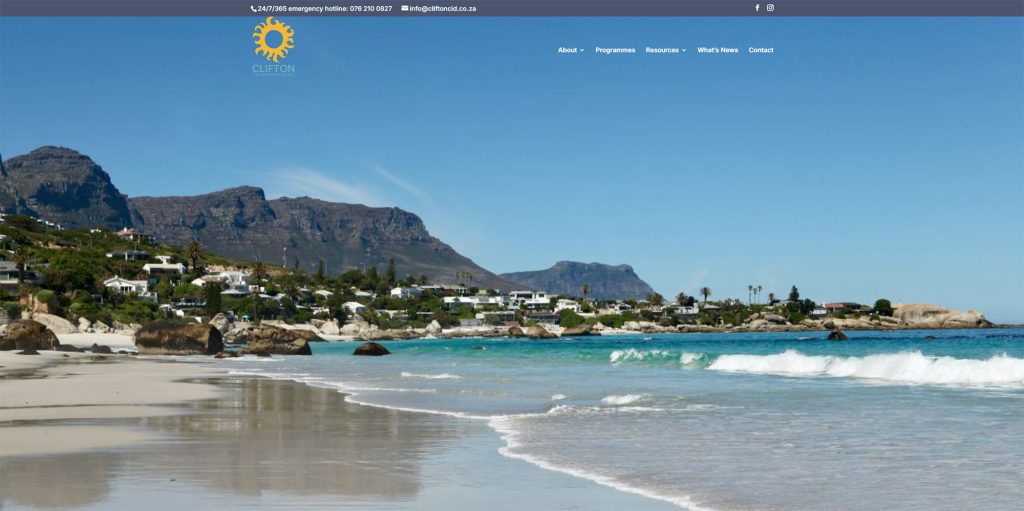
Task: Expand the Resources dropdown chevron
Action: tap(684, 50)
